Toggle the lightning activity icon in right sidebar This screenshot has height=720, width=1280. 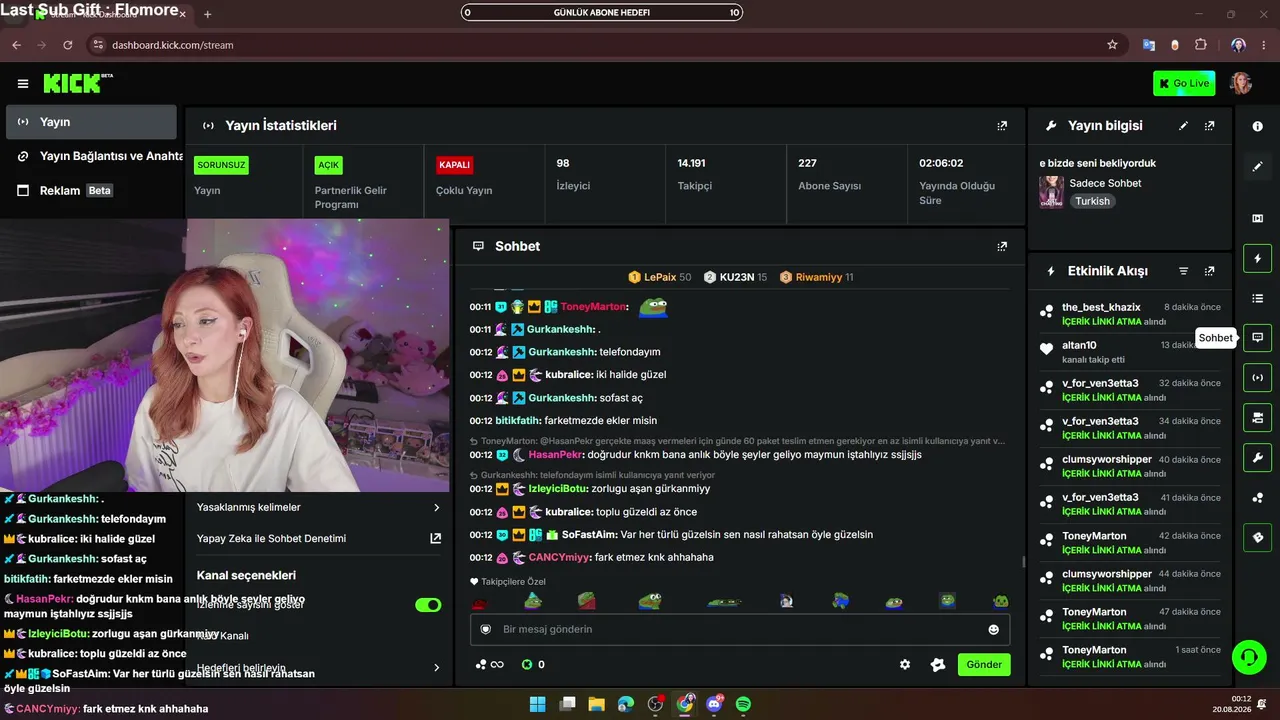[x=1258, y=259]
